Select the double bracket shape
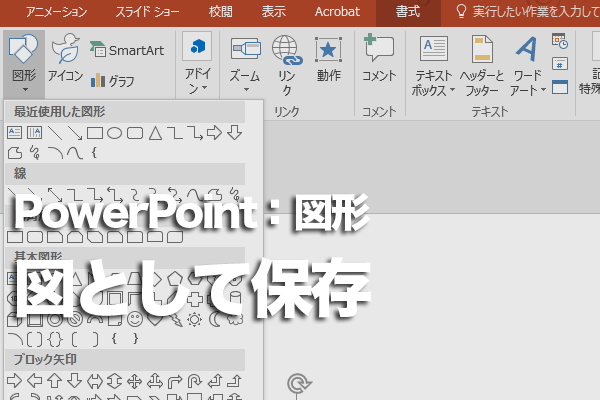600x400 pixels. (34, 339)
